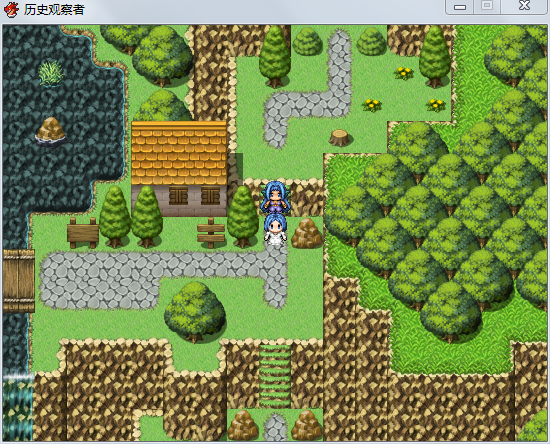Viewport: 550px width, 444px height.
Task: Maximize the 历史观察者 game window
Action: 487,6
